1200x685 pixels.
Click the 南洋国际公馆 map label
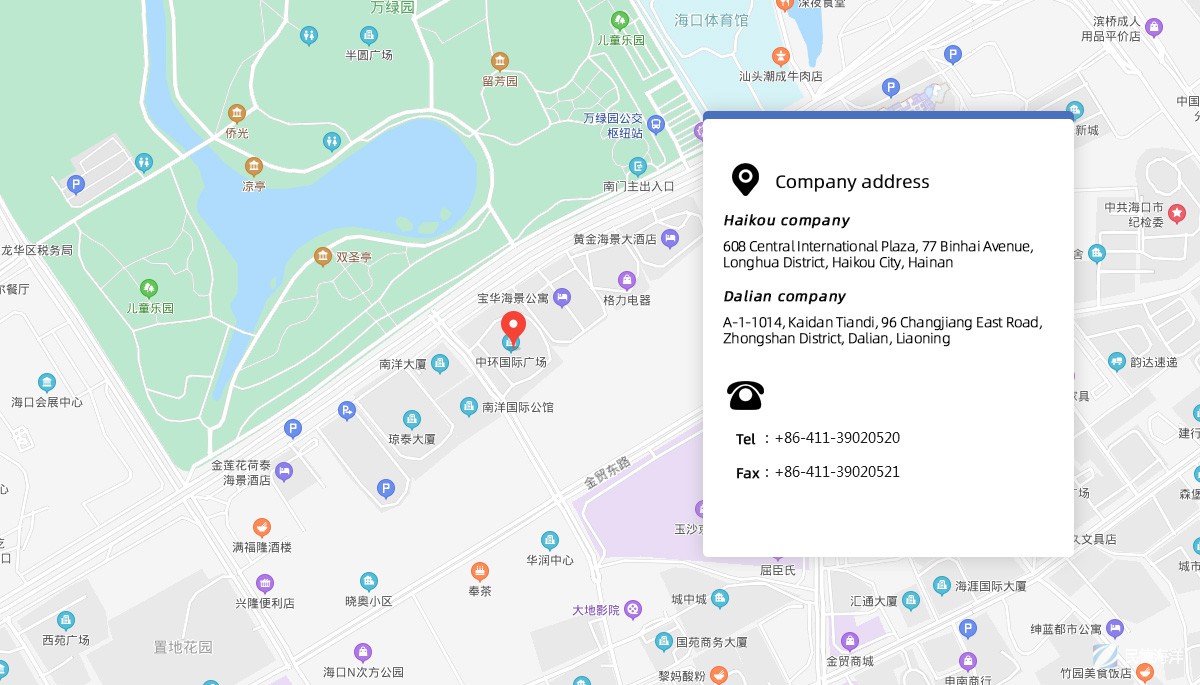pyautogui.click(x=517, y=407)
